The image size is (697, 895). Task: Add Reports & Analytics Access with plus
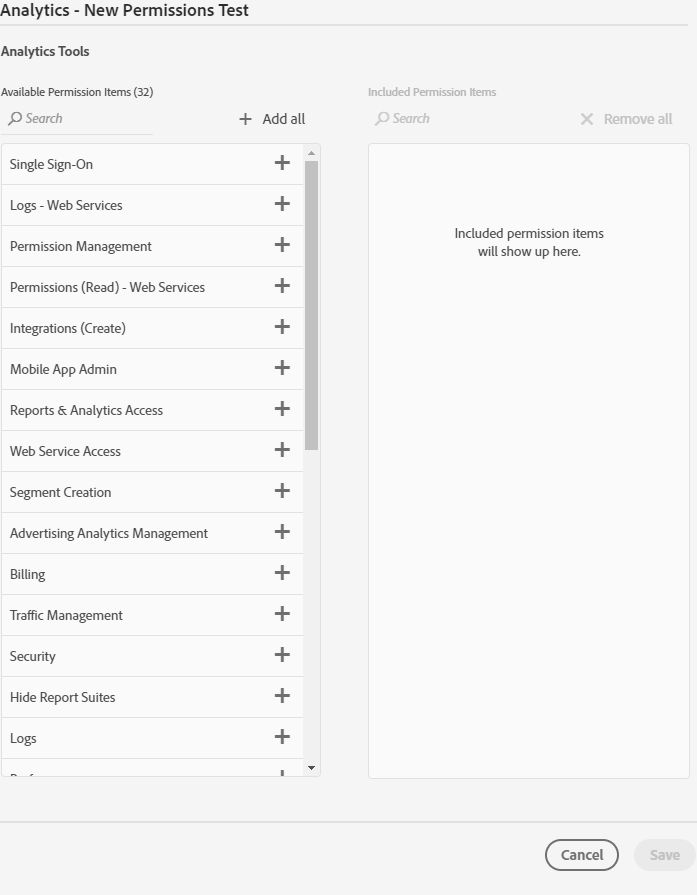282,409
